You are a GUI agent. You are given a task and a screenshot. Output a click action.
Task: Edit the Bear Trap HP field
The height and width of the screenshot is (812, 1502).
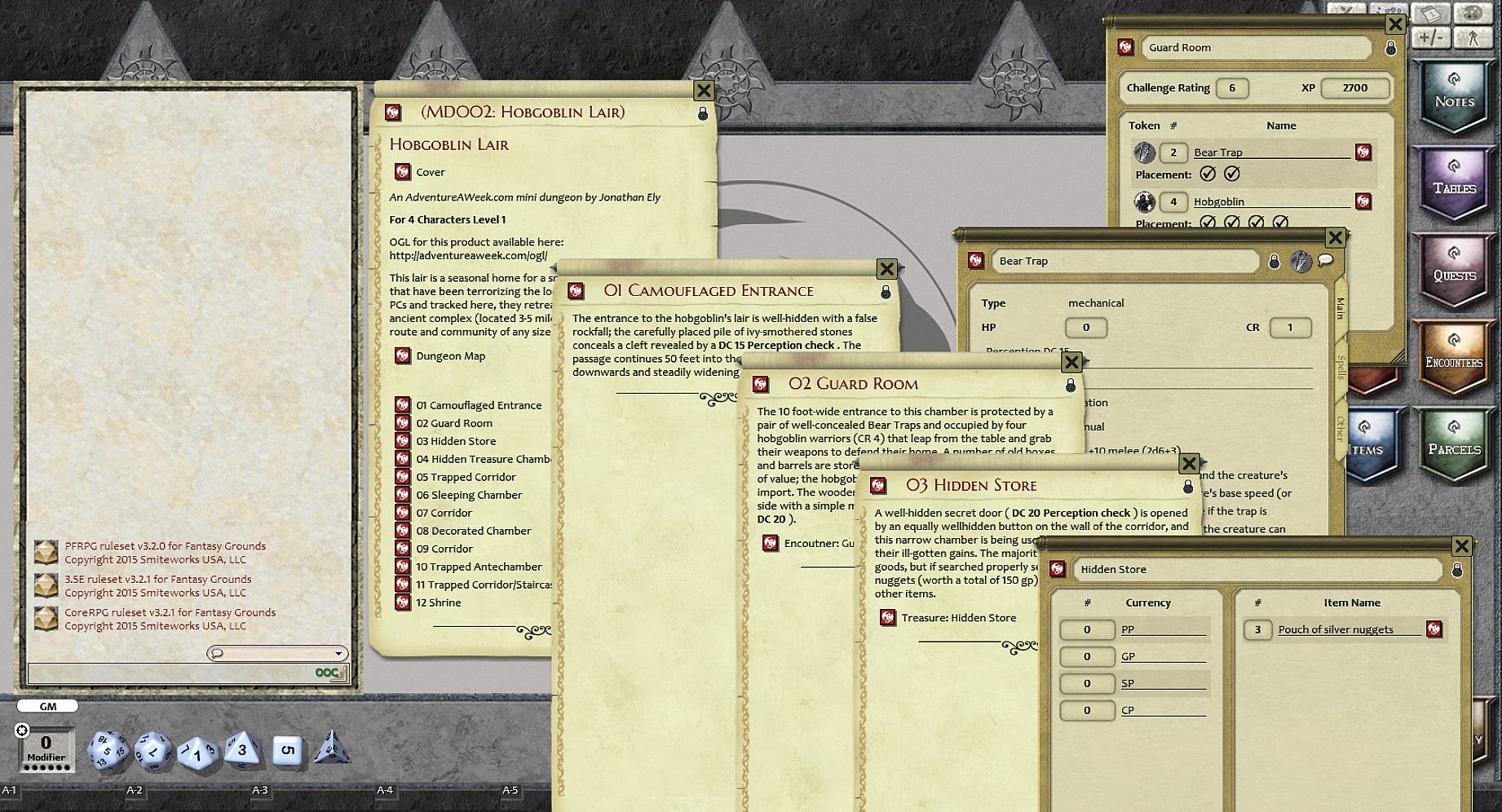tap(1085, 328)
